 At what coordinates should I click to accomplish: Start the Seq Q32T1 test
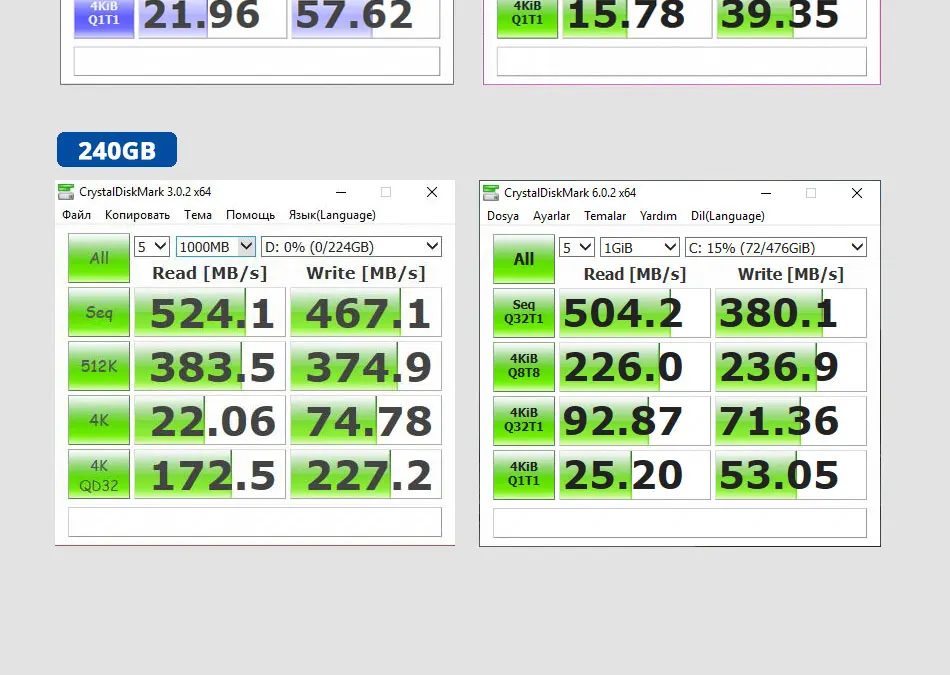(523, 313)
